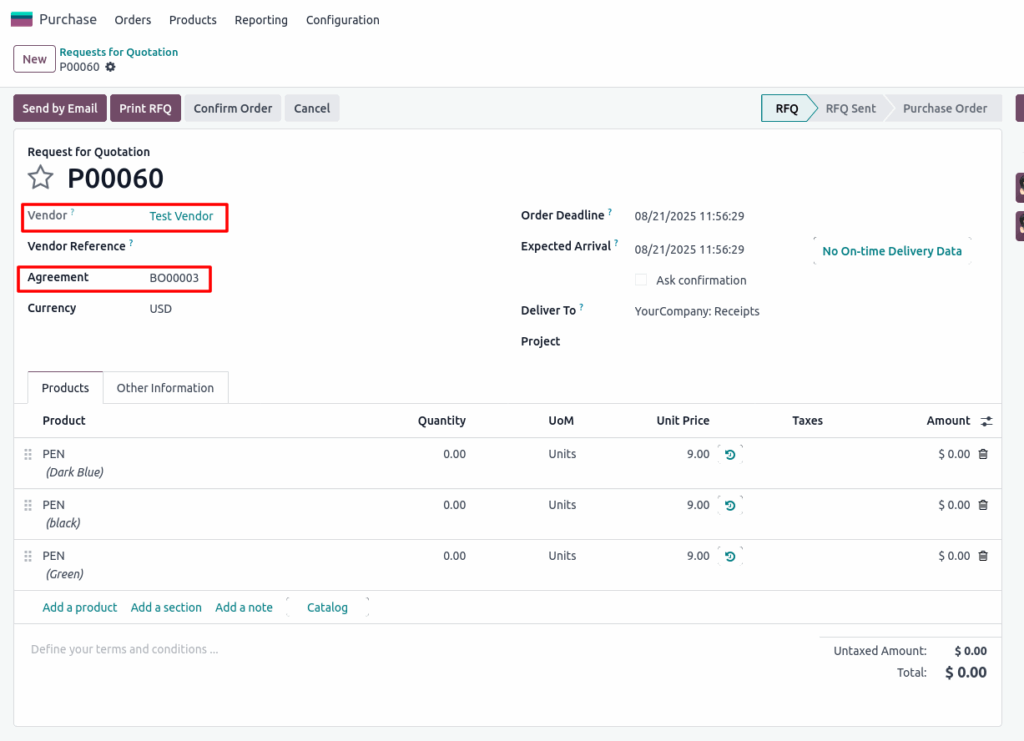Enable the Ask confirmation checkbox
Image resolution: width=1024 pixels, height=741 pixels.
click(641, 280)
